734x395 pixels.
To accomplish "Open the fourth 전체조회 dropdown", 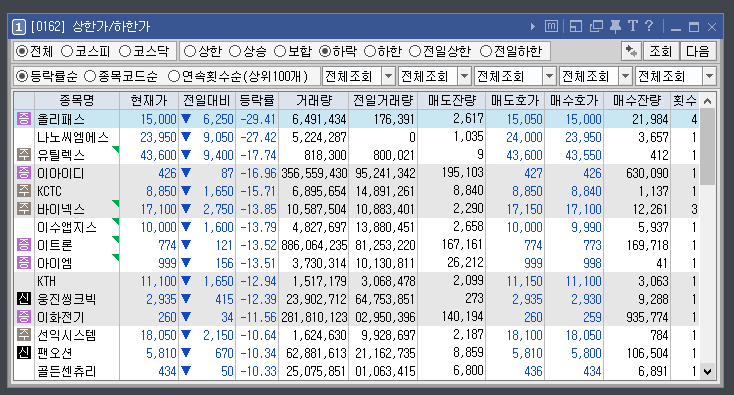I will pyautogui.click(x=595, y=76).
